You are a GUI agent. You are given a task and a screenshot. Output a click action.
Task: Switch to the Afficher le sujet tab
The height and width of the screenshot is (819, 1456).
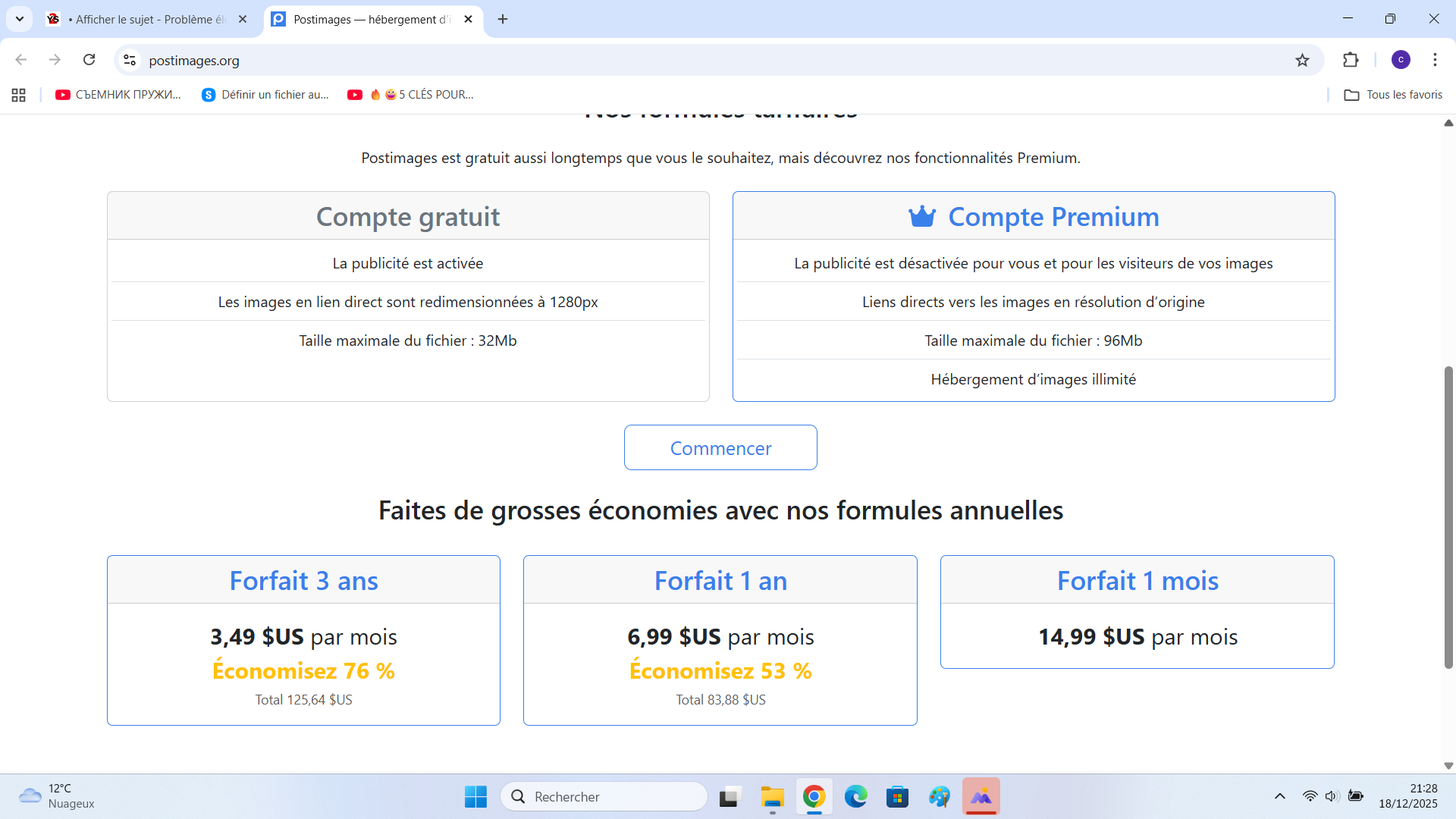[x=149, y=20]
